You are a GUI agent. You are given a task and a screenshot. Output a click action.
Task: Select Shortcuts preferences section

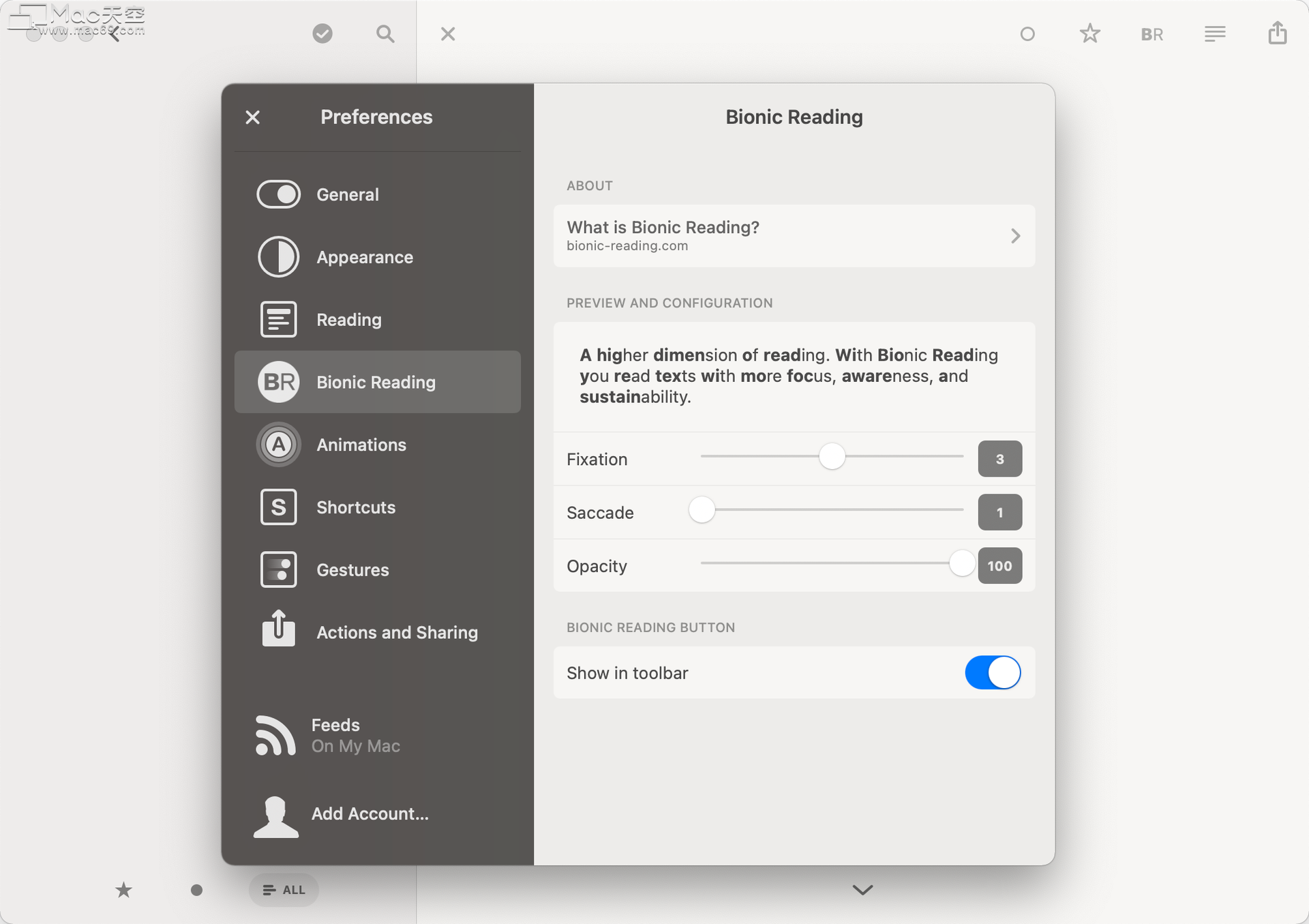pos(378,507)
